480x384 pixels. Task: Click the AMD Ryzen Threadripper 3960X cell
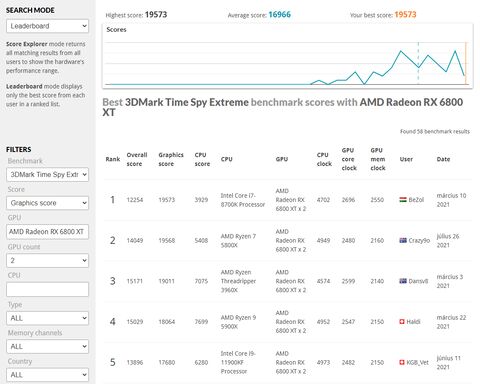(238, 281)
